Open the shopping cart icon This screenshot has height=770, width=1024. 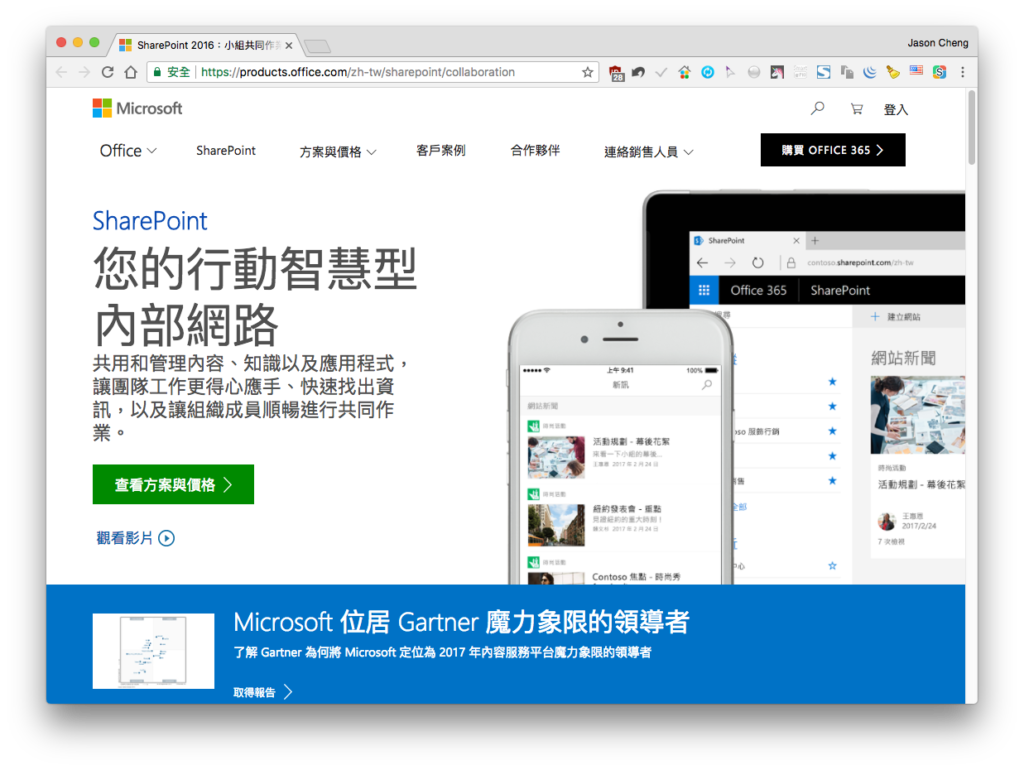point(856,109)
